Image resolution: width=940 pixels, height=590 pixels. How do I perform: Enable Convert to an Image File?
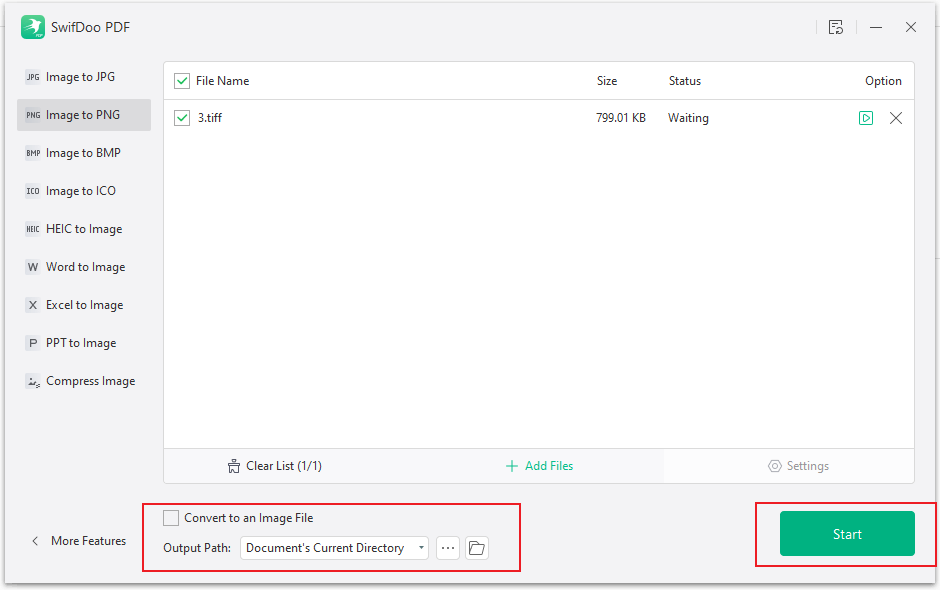point(171,518)
